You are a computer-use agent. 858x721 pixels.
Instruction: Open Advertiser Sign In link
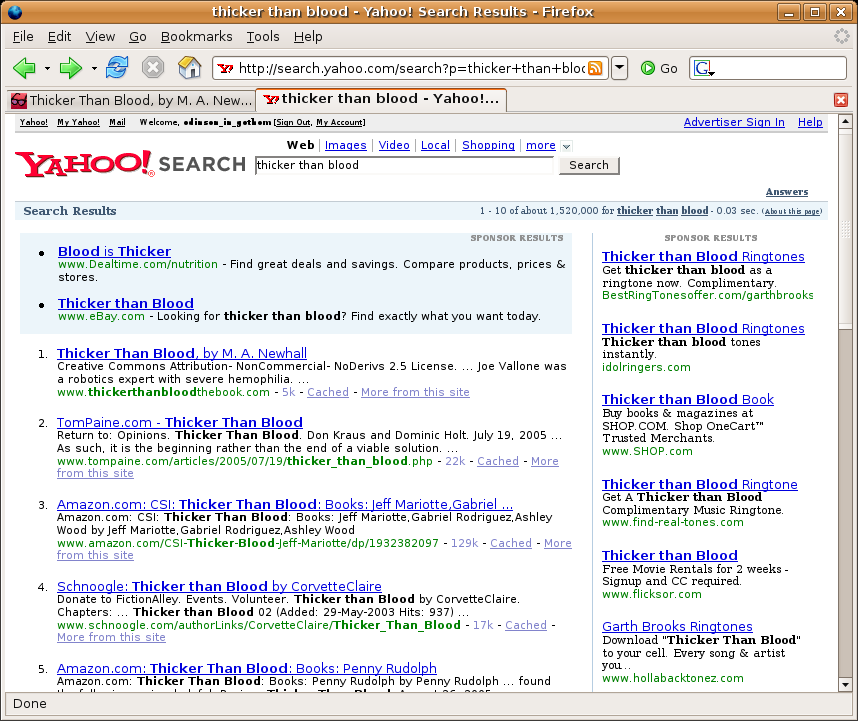[734, 122]
